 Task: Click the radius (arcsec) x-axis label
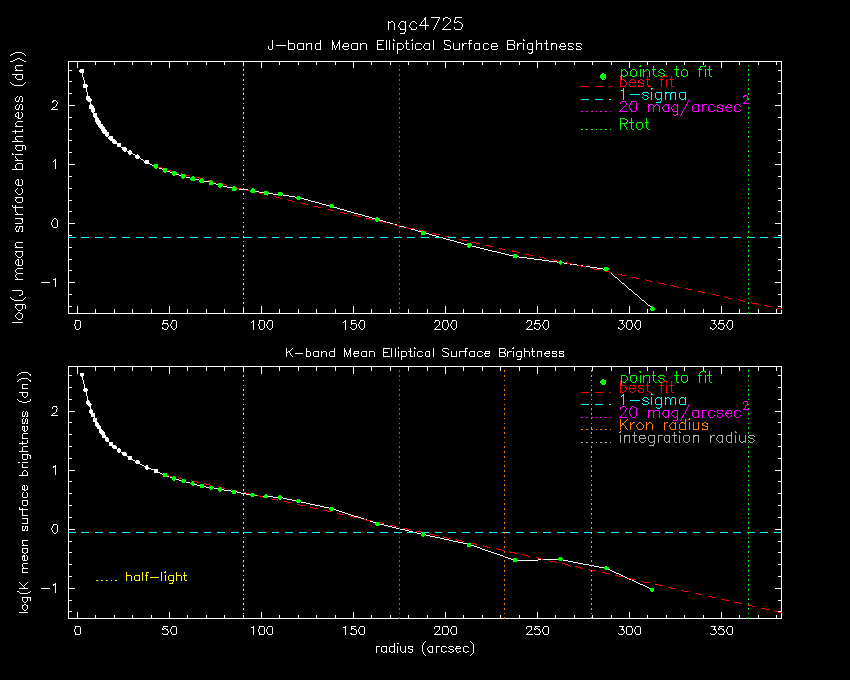[x=425, y=650]
